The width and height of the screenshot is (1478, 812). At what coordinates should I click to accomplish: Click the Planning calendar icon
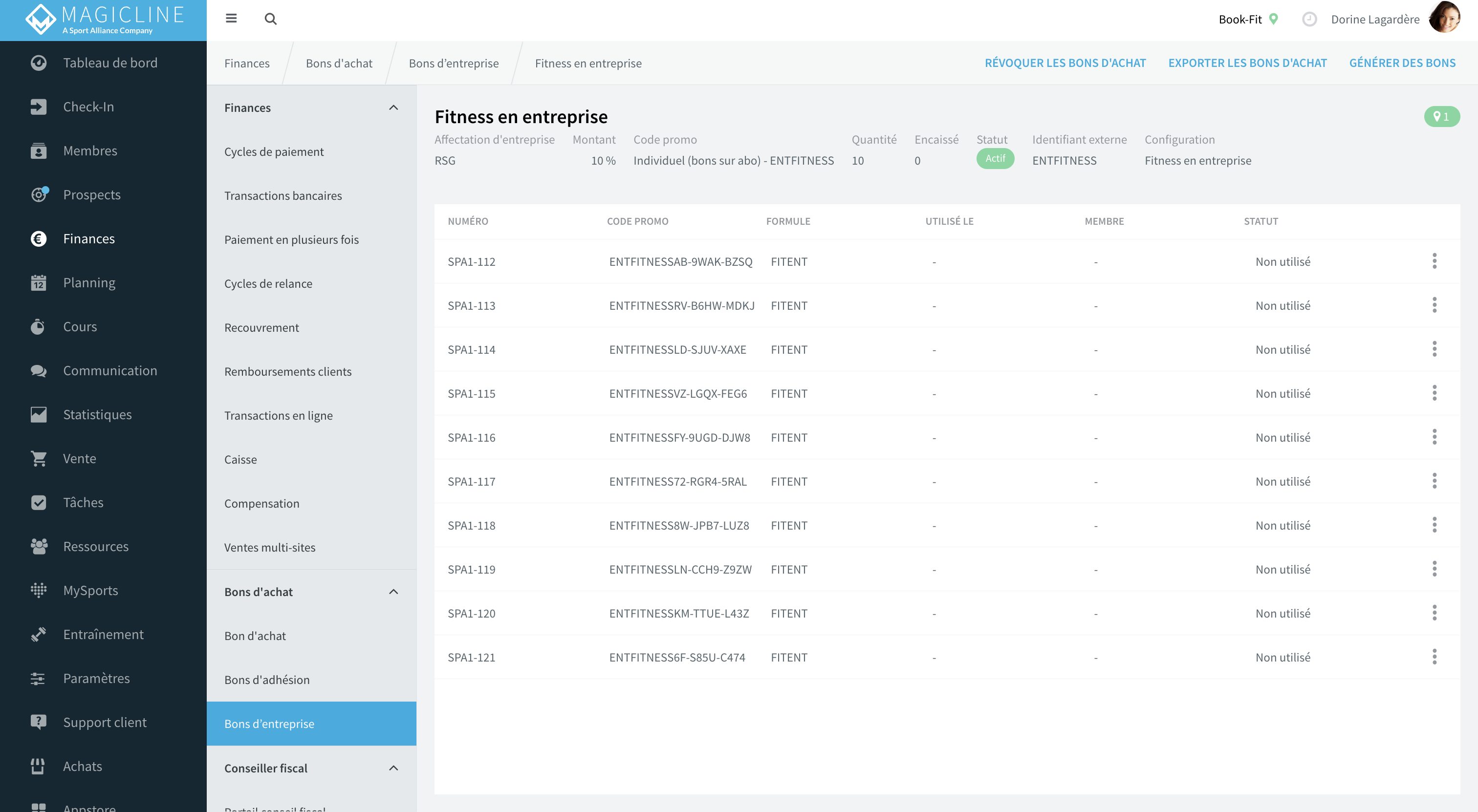tap(39, 283)
